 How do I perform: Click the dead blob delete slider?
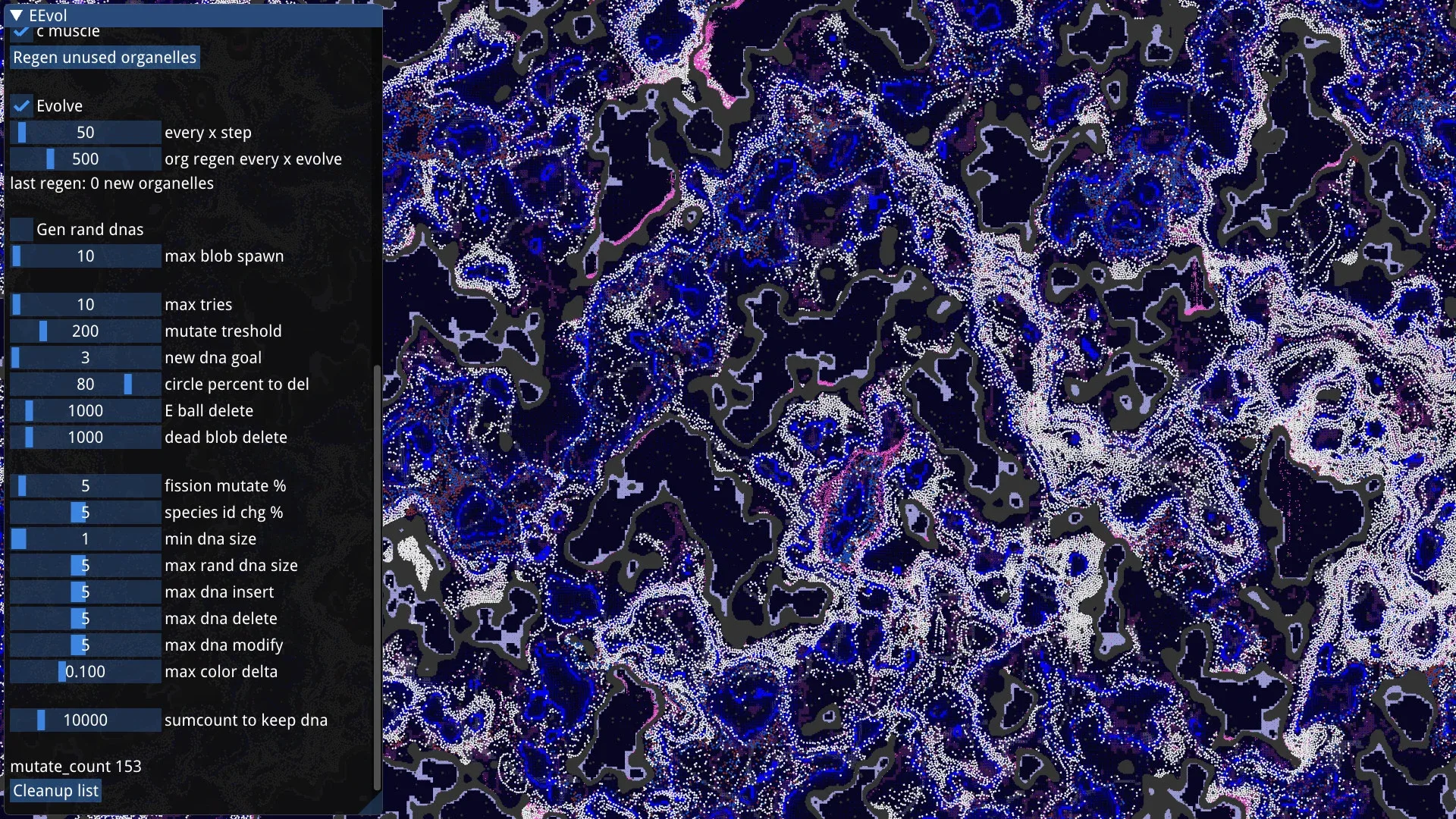click(x=85, y=438)
